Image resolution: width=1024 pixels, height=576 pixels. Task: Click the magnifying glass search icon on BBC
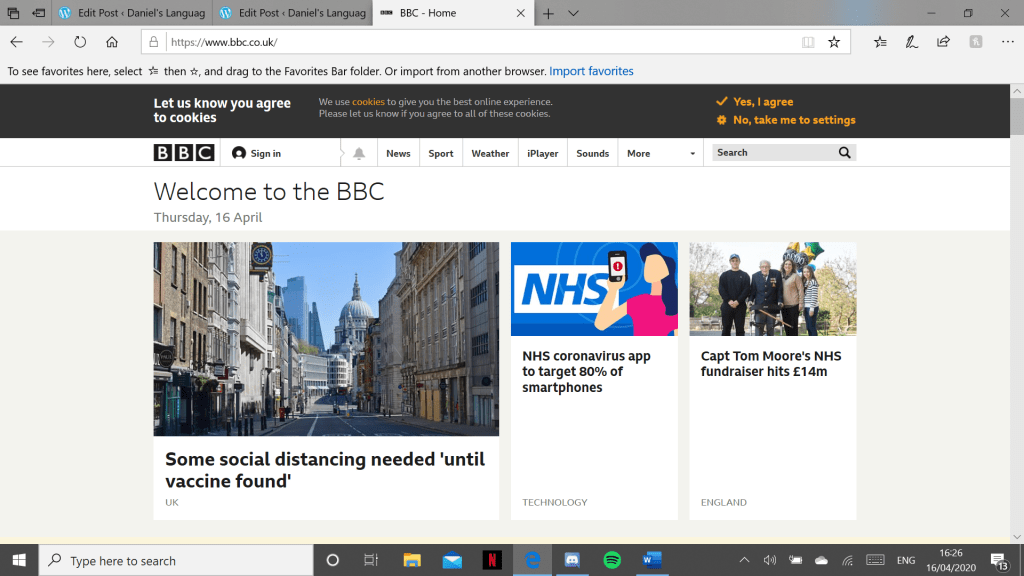tap(845, 153)
